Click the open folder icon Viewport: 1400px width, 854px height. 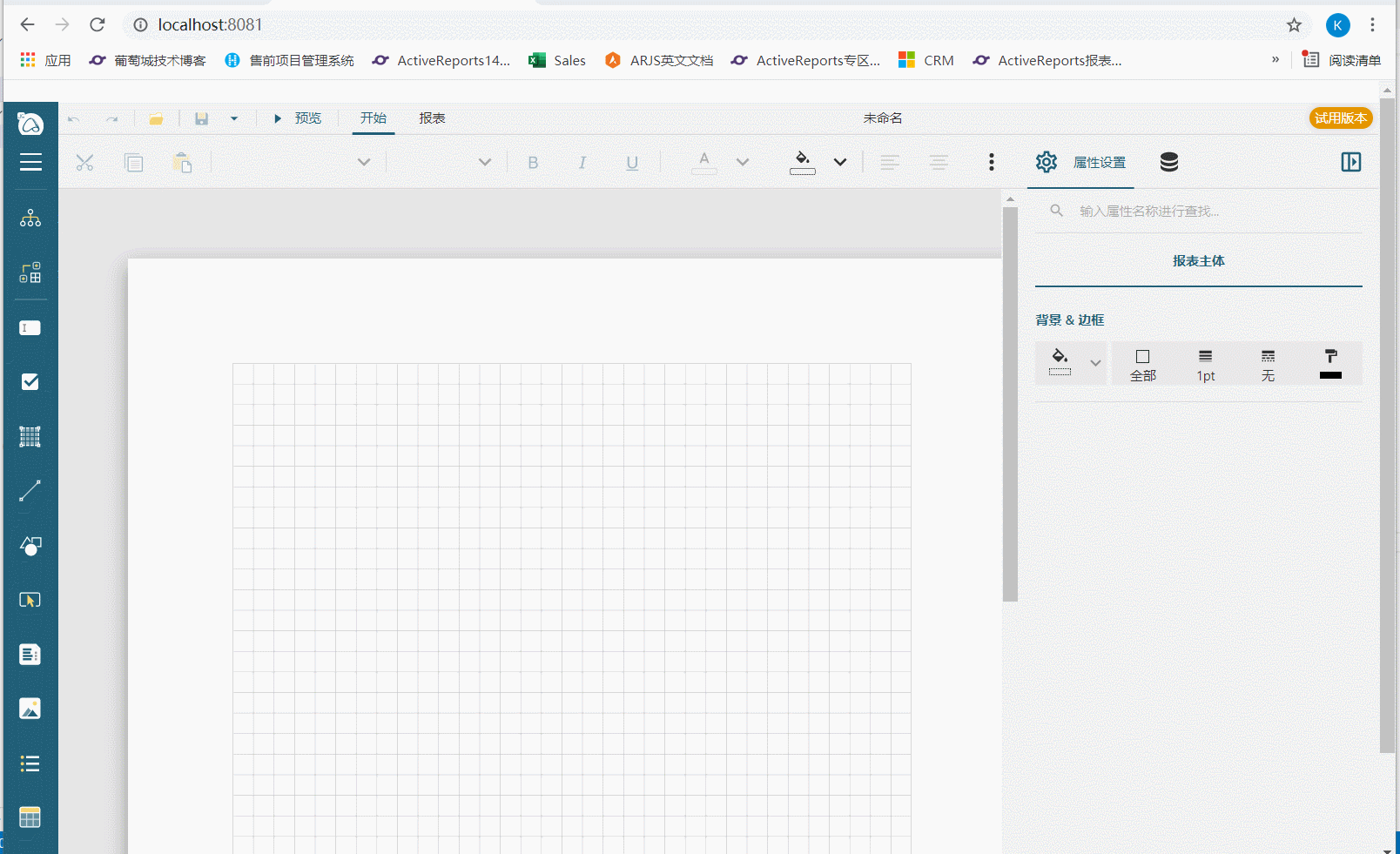156,118
